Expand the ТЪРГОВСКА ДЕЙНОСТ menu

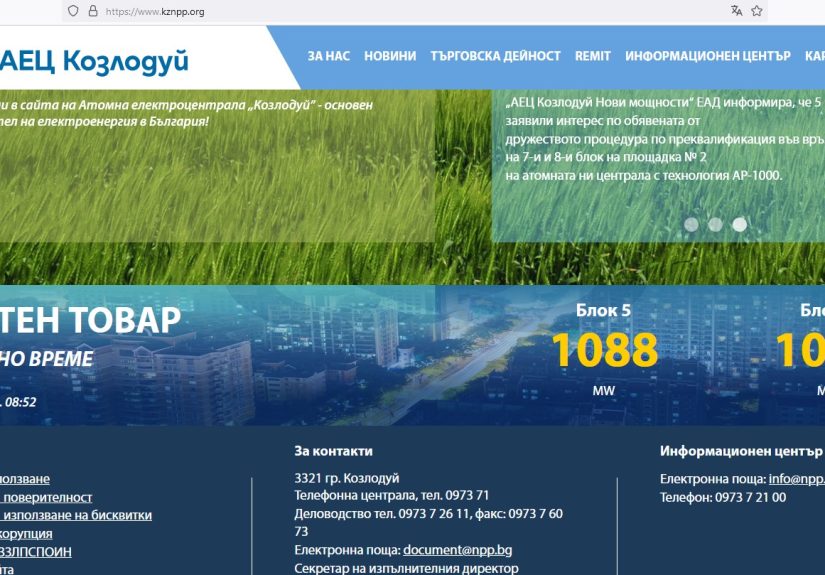pyautogui.click(x=495, y=56)
